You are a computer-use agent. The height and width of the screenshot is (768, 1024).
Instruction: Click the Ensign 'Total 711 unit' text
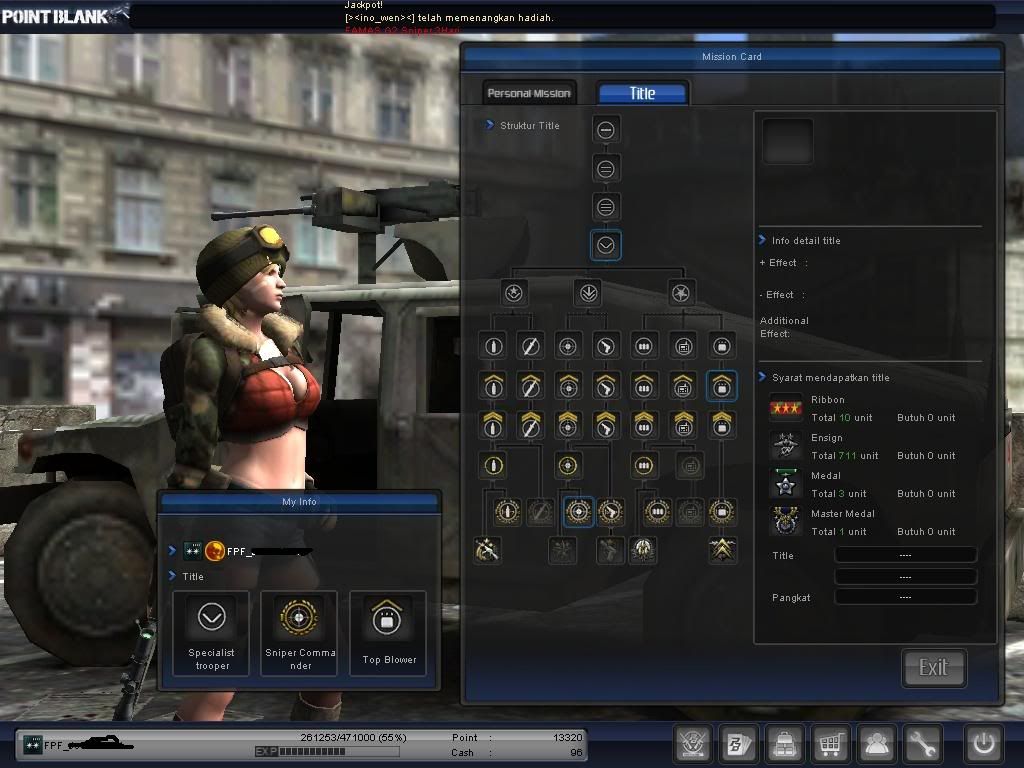click(x=844, y=456)
